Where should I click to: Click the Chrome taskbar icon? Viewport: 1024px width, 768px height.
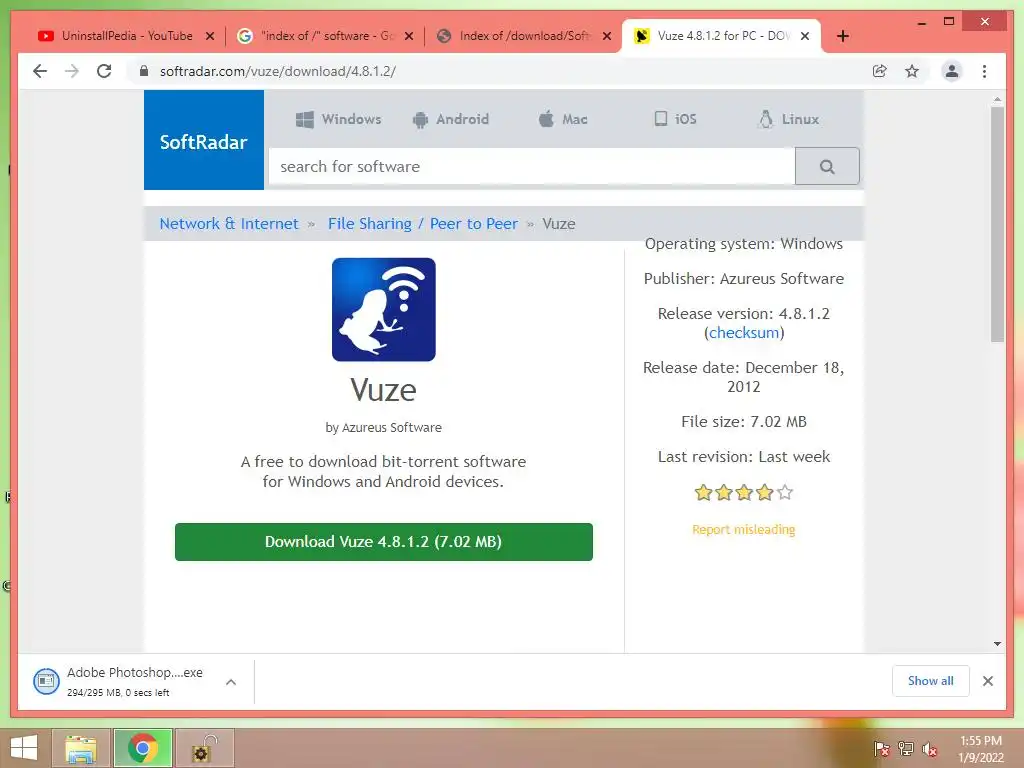pos(142,748)
